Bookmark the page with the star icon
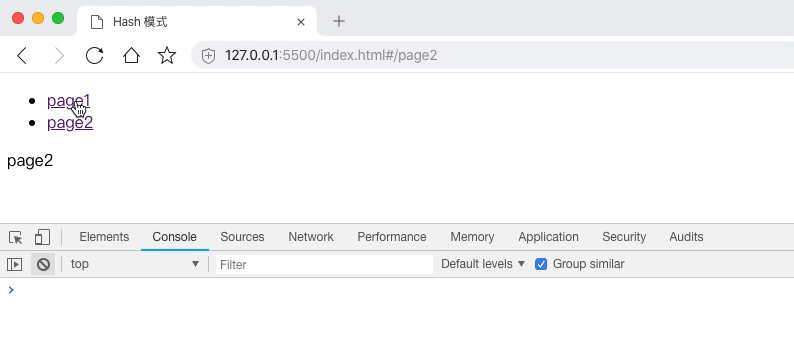 (x=167, y=55)
